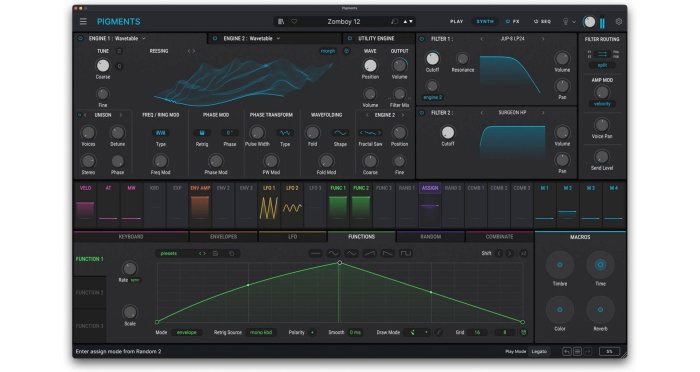Select the phase transform Type waveform icon
The width and height of the screenshot is (700, 372).
coord(285,133)
